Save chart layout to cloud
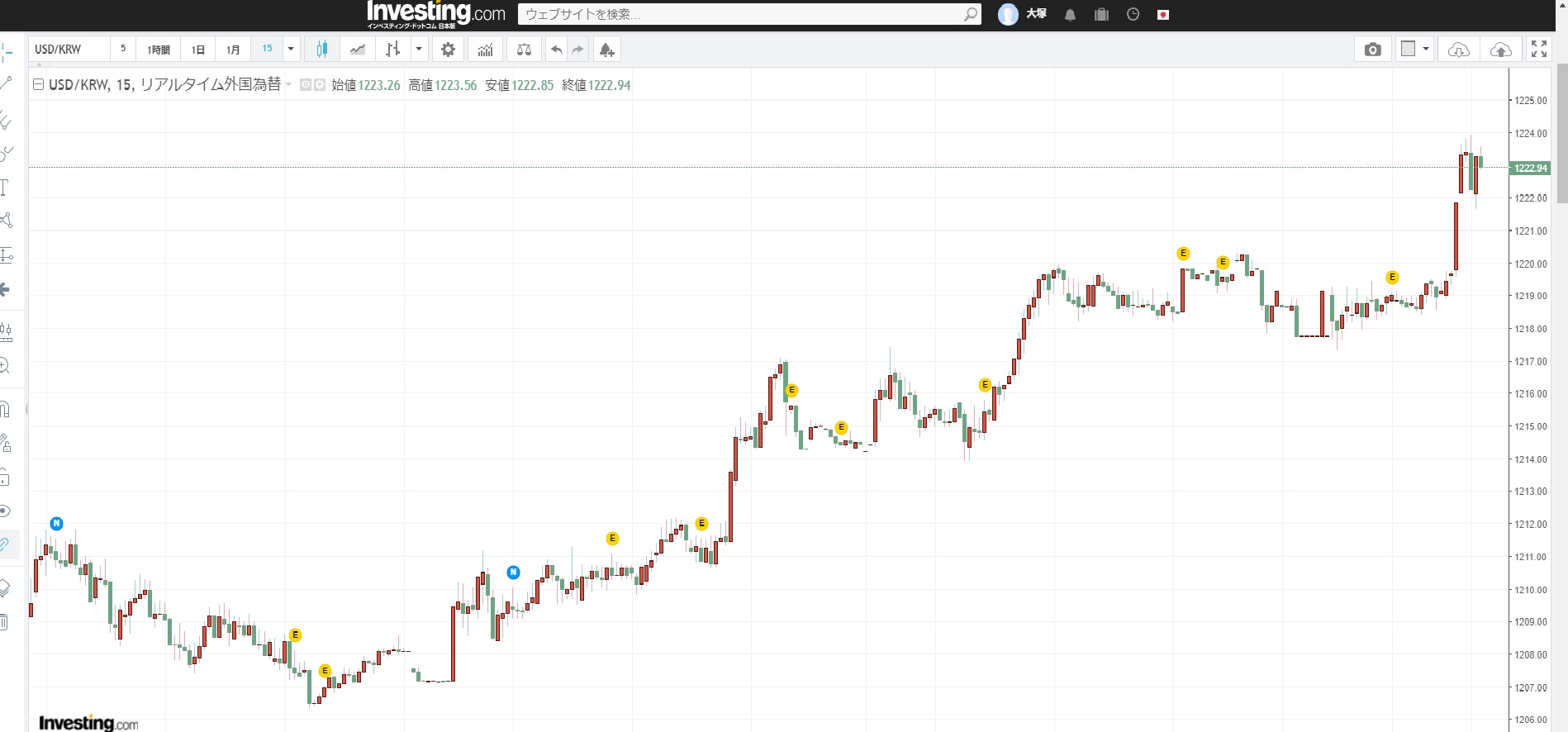 (x=1500, y=50)
